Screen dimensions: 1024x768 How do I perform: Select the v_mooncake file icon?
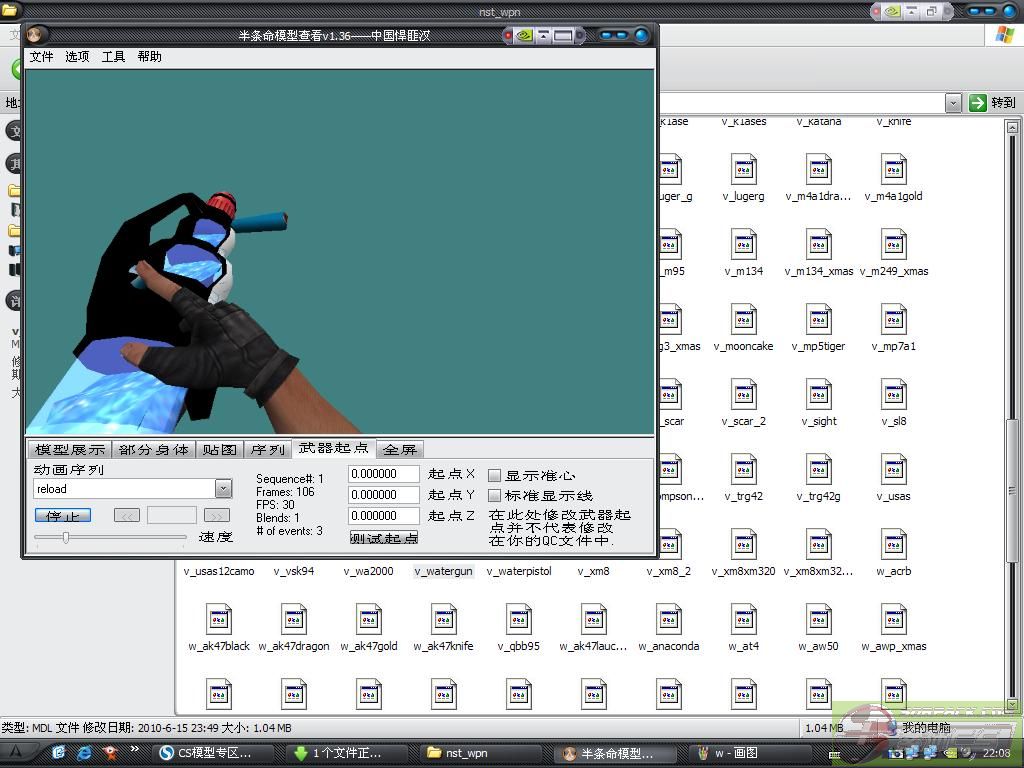744,320
